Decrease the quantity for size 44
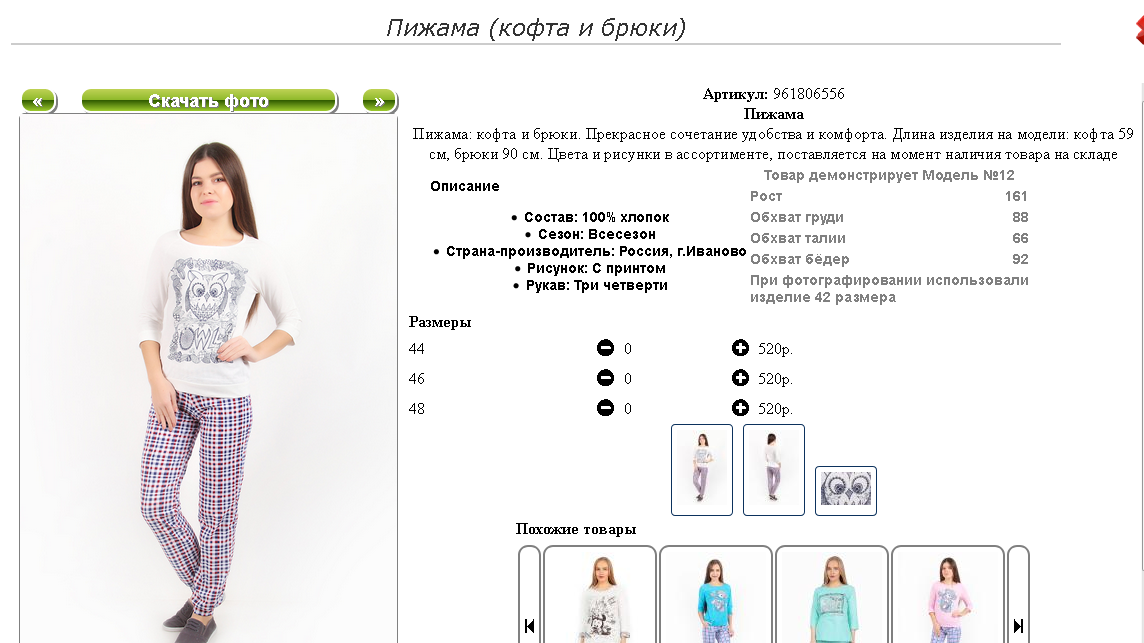 pos(605,348)
